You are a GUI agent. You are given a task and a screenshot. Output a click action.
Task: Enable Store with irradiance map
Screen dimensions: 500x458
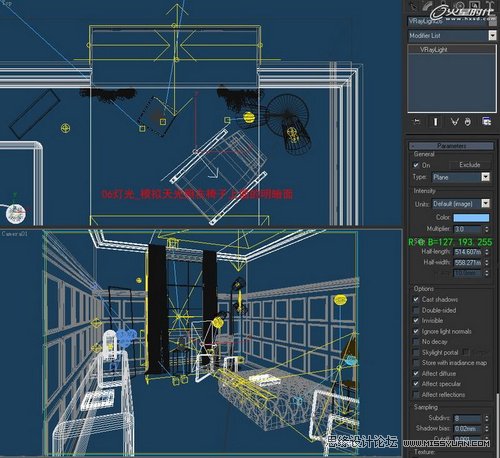[x=416, y=363]
